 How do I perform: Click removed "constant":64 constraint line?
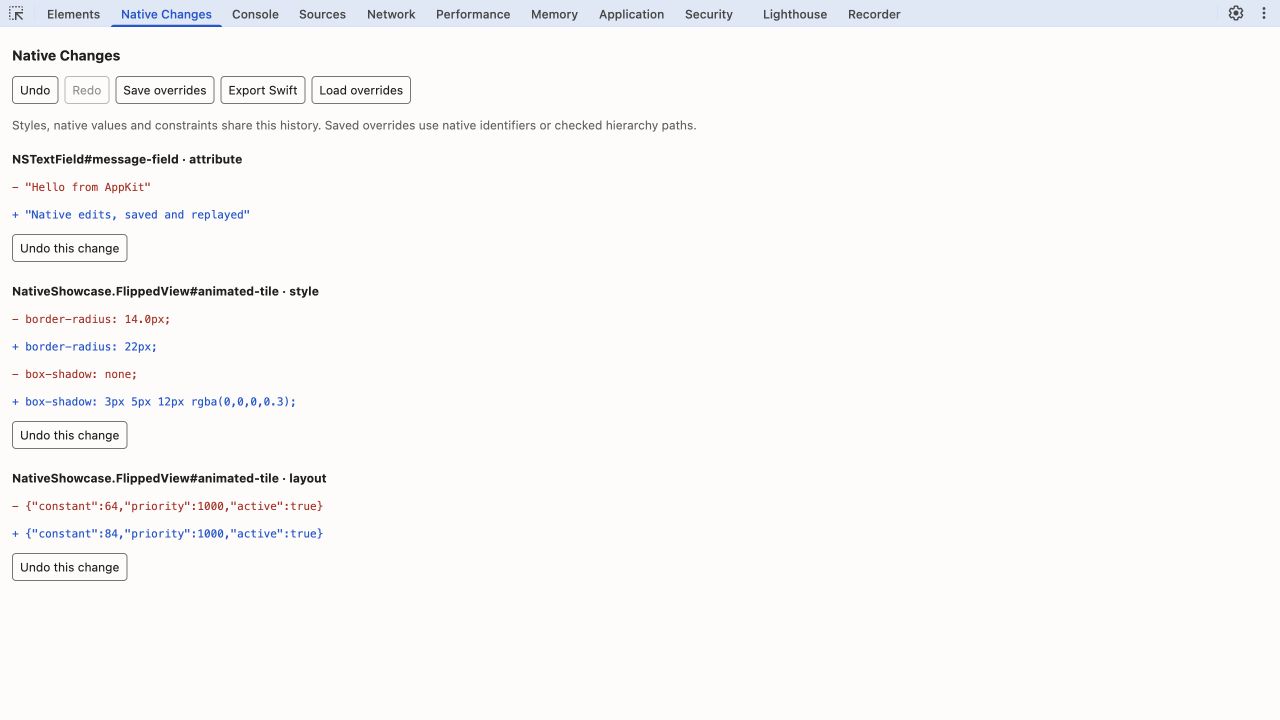pyautogui.click(x=168, y=506)
